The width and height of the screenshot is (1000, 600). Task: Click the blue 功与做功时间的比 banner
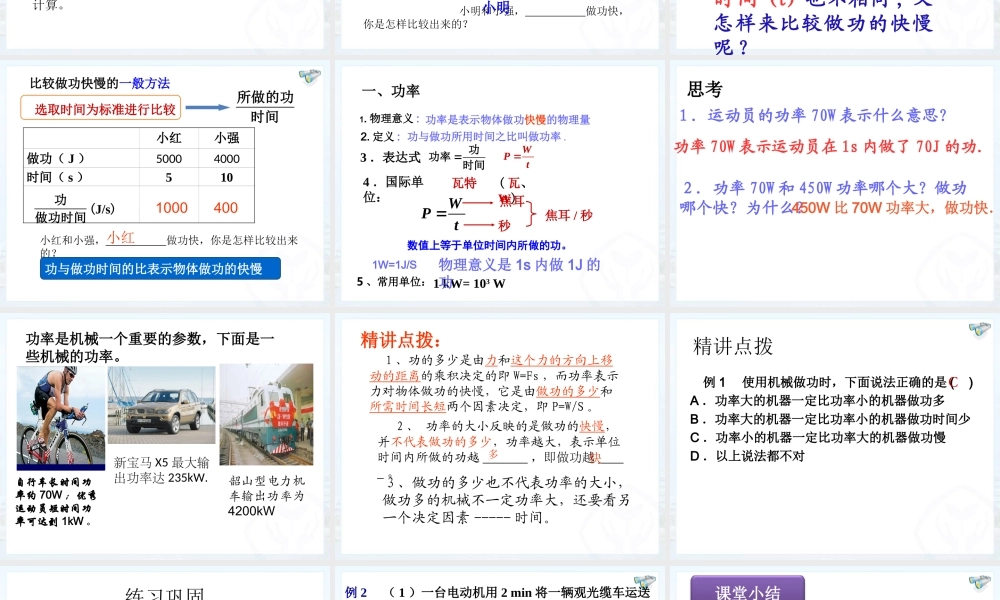coord(160,268)
